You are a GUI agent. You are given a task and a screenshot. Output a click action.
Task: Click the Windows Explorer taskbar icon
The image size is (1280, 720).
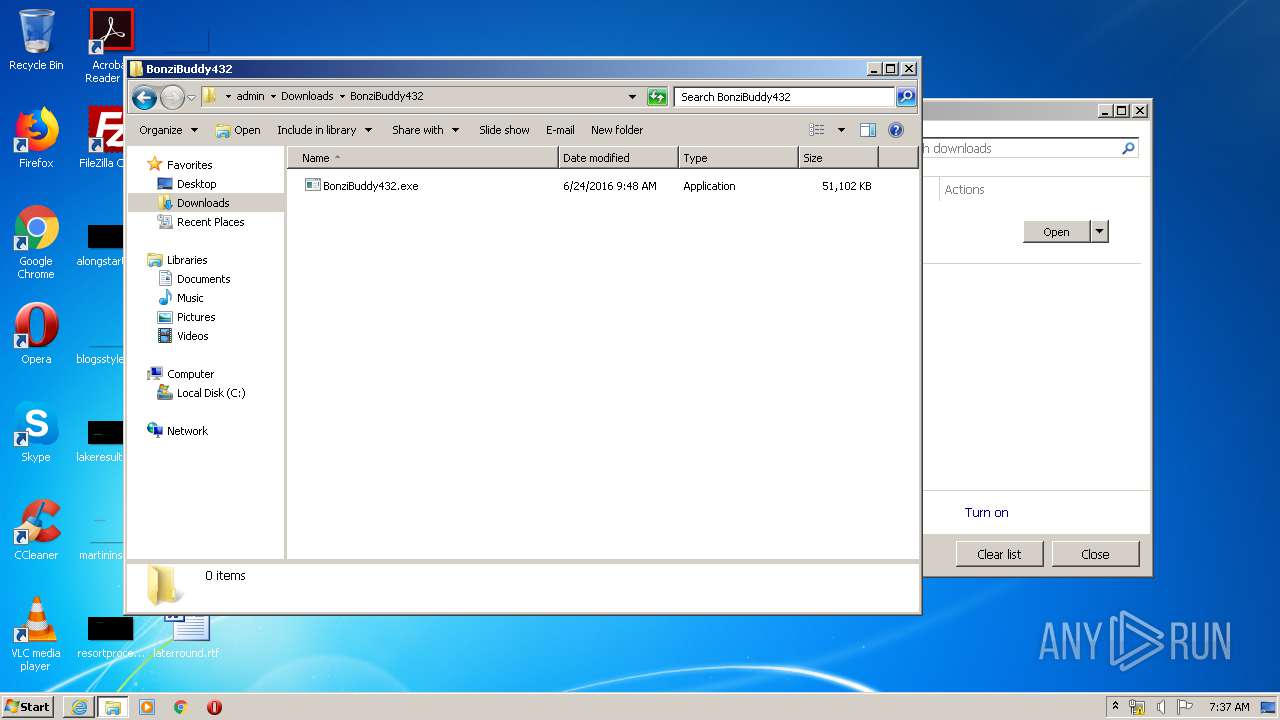pyautogui.click(x=112, y=706)
